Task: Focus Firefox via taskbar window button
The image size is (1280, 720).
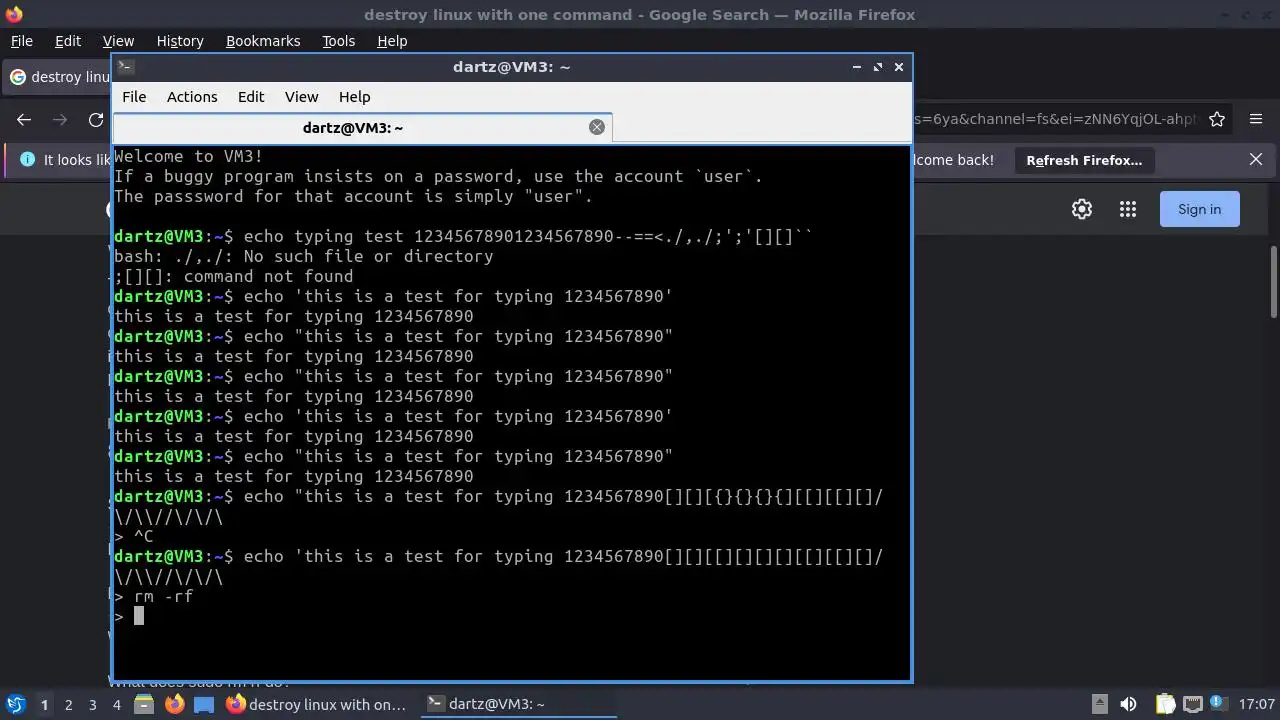Action: [316, 704]
